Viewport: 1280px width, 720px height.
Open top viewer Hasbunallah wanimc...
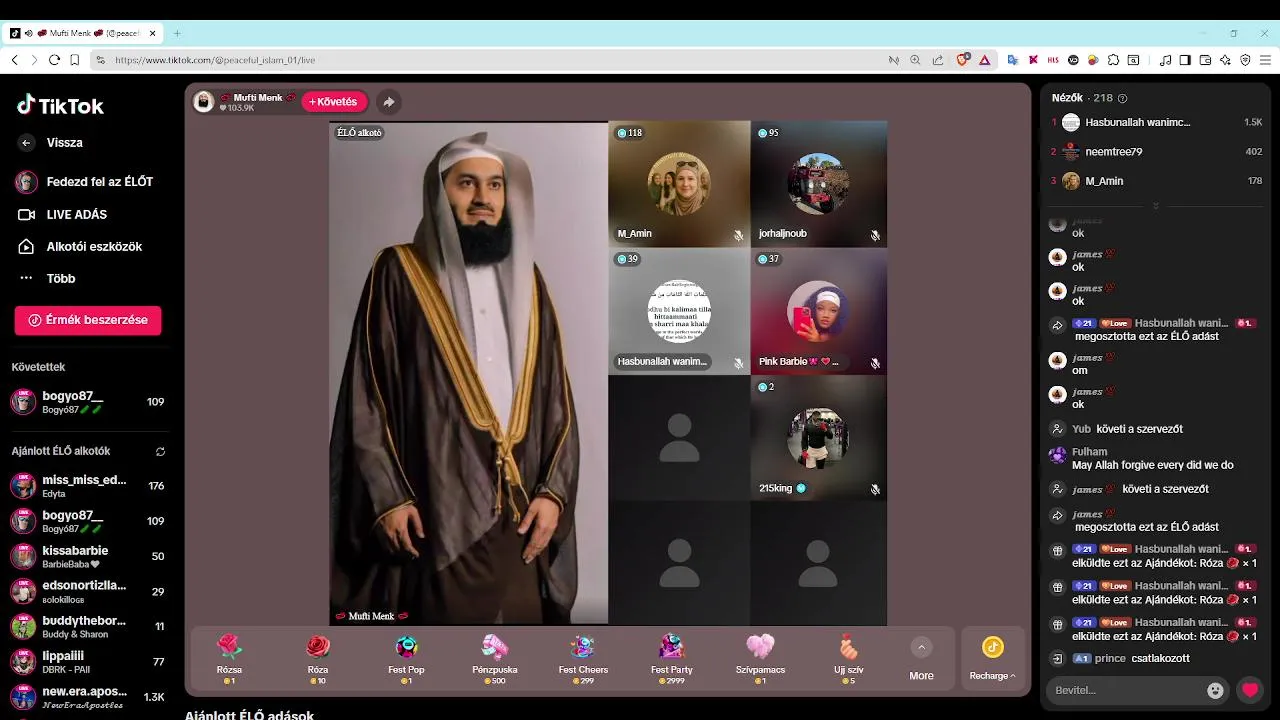(x=1156, y=122)
